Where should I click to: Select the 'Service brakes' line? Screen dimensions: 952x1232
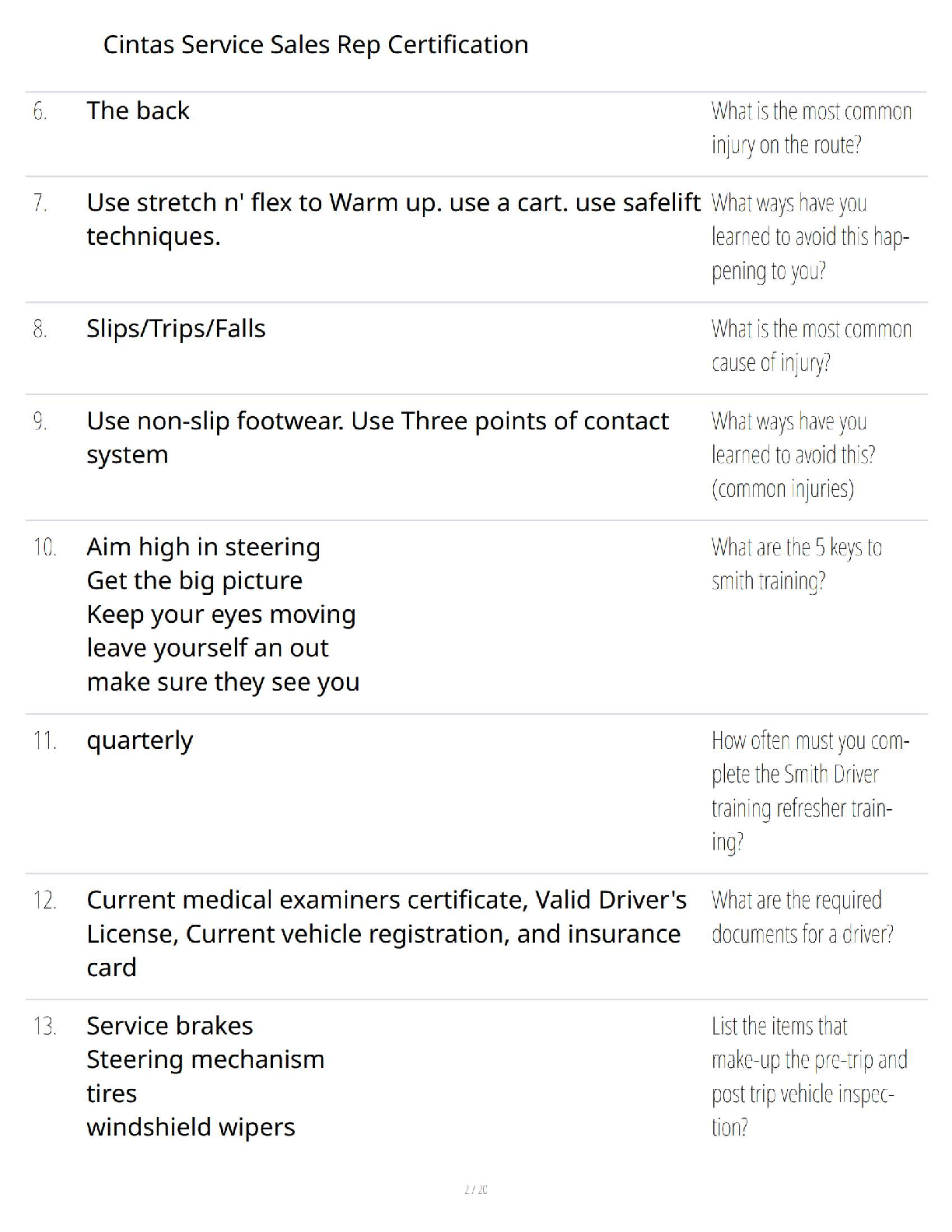170,1026
